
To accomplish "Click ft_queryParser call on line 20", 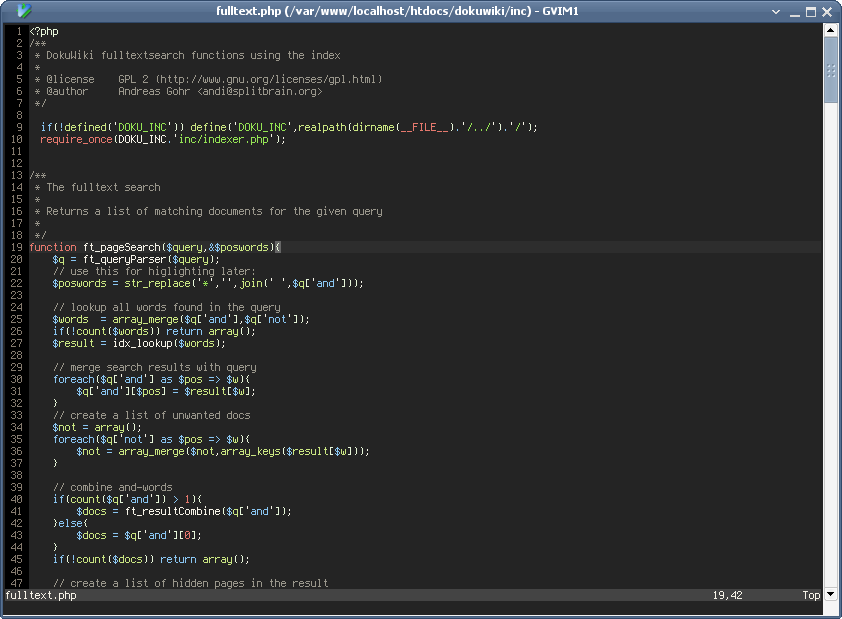I will pyautogui.click(x=125, y=259).
